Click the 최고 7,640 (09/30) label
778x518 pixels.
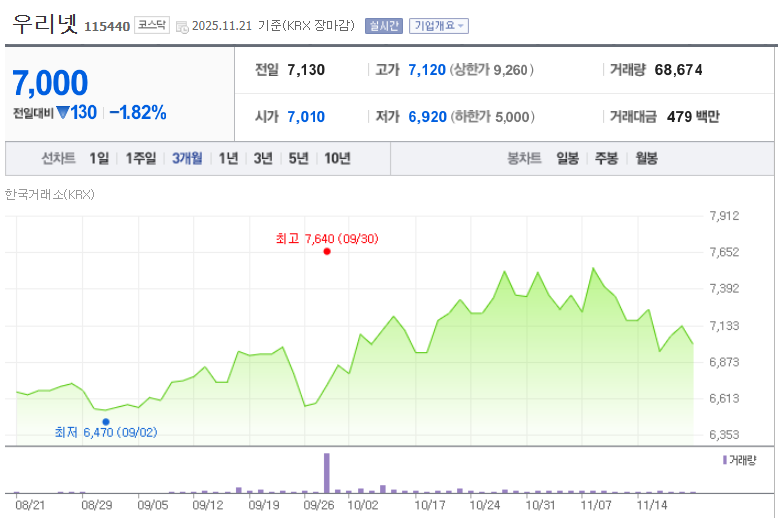327,239
